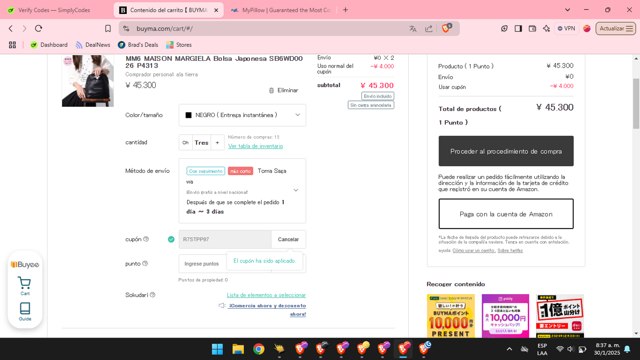Click the taskbar clock showing 8:37 a.m.
The image size is (640, 360).
[607, 349]
